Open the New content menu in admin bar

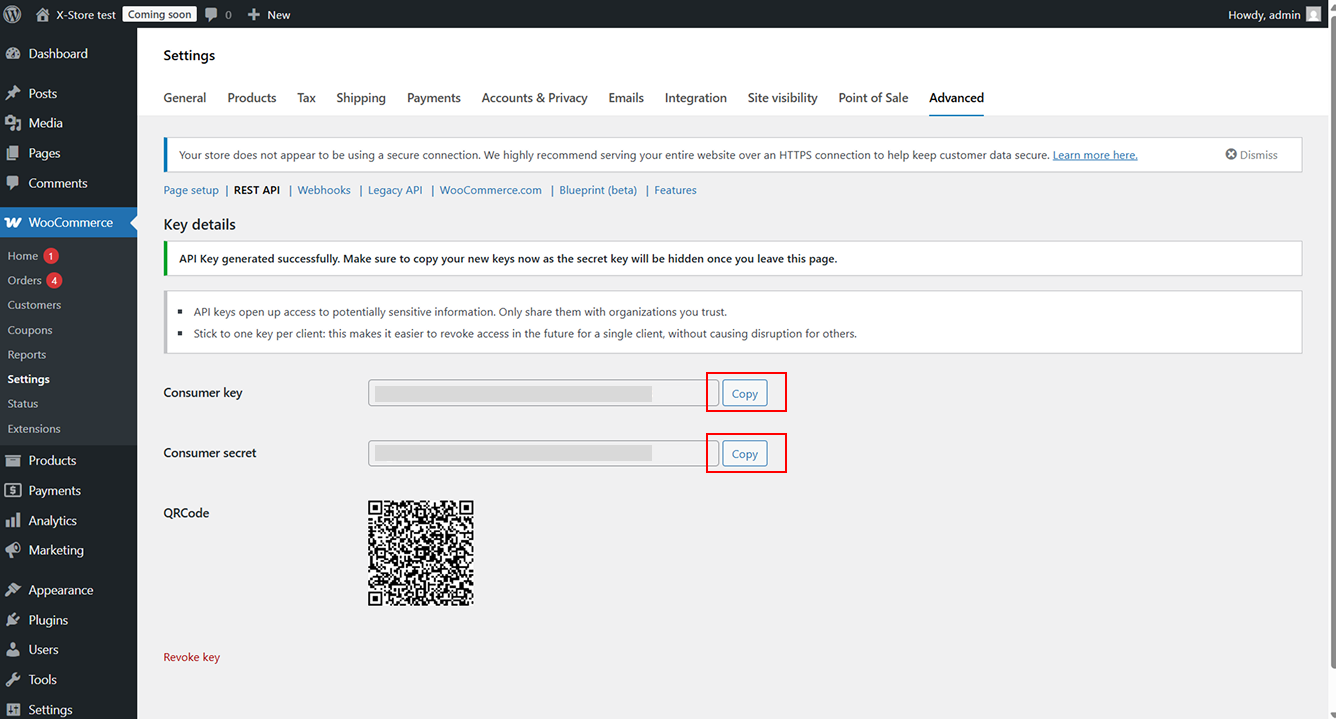click(x=269, y=14)
